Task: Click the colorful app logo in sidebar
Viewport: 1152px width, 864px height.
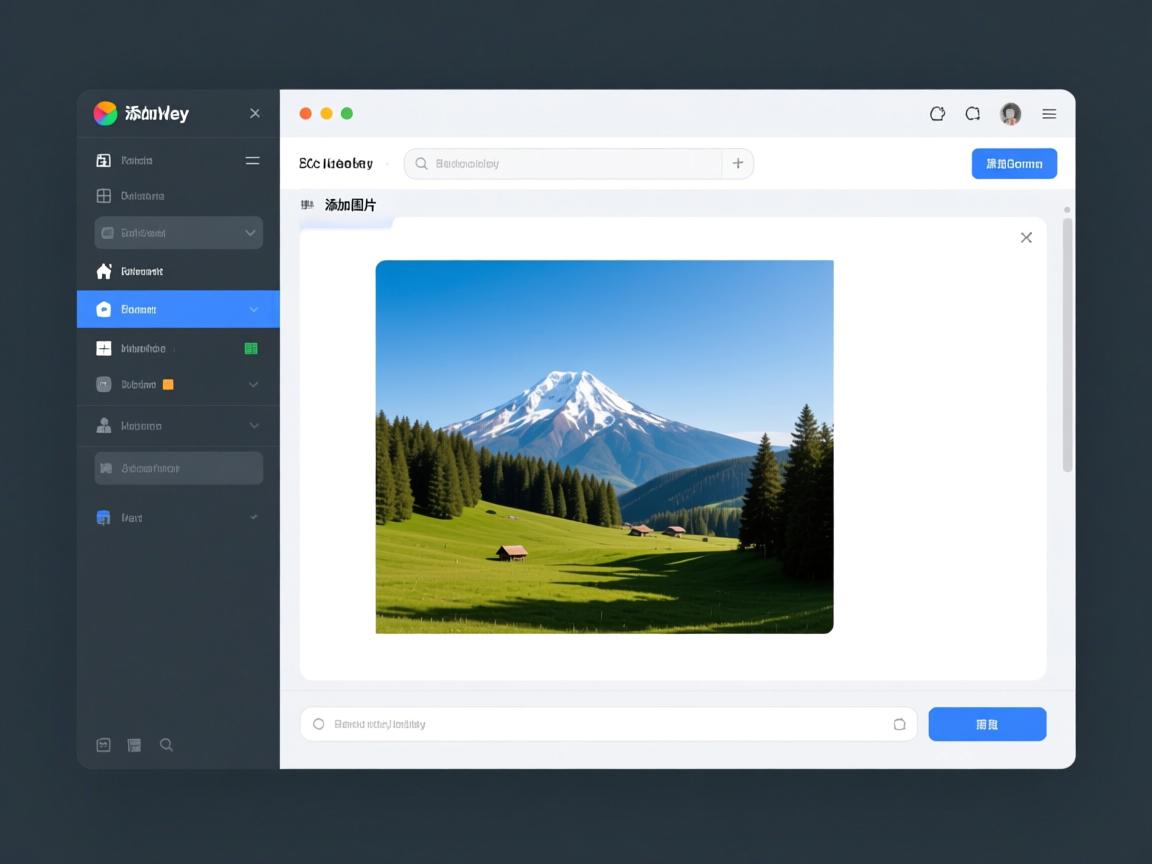Action: tap(105, 113)
